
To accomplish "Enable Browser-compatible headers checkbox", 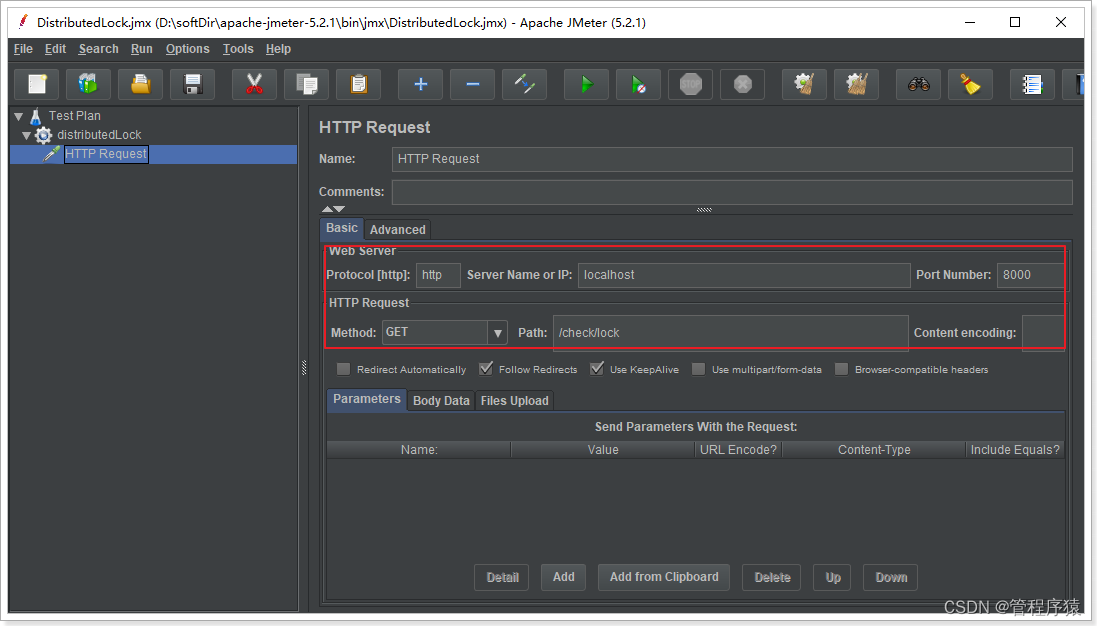I will (x=842, y=369).
